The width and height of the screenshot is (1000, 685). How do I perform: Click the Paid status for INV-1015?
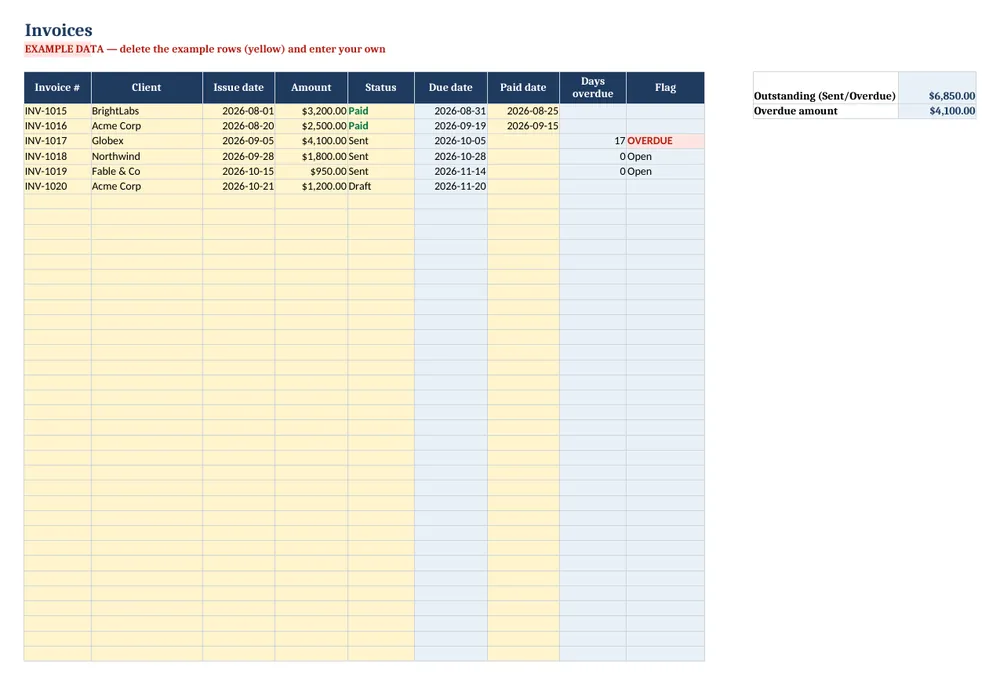point(381,111)
